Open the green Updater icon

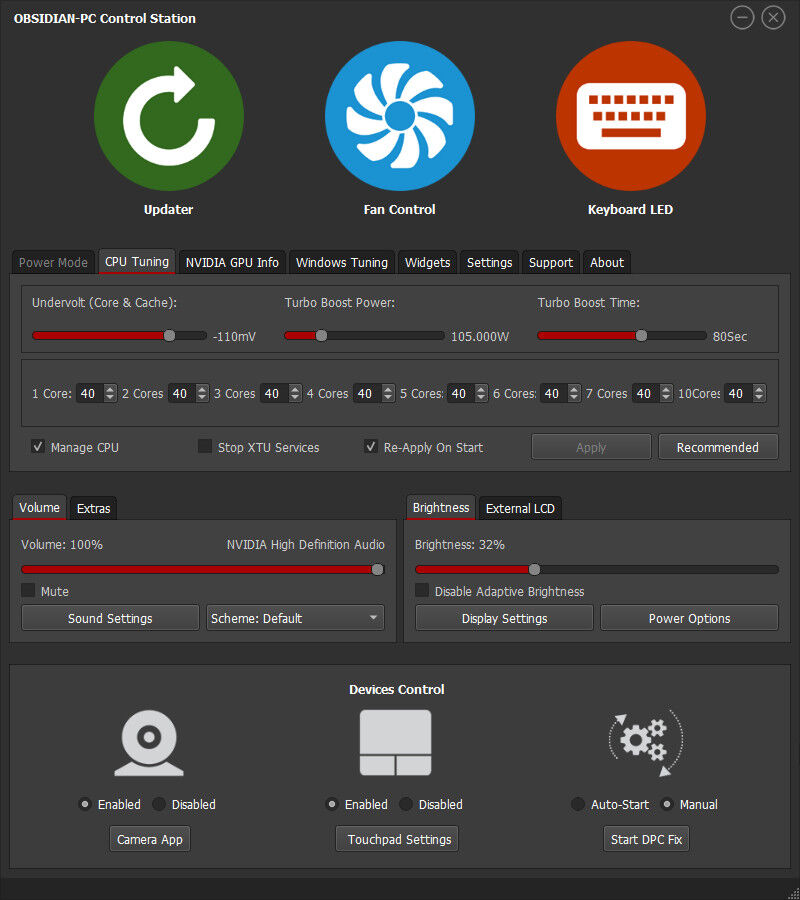169,116
